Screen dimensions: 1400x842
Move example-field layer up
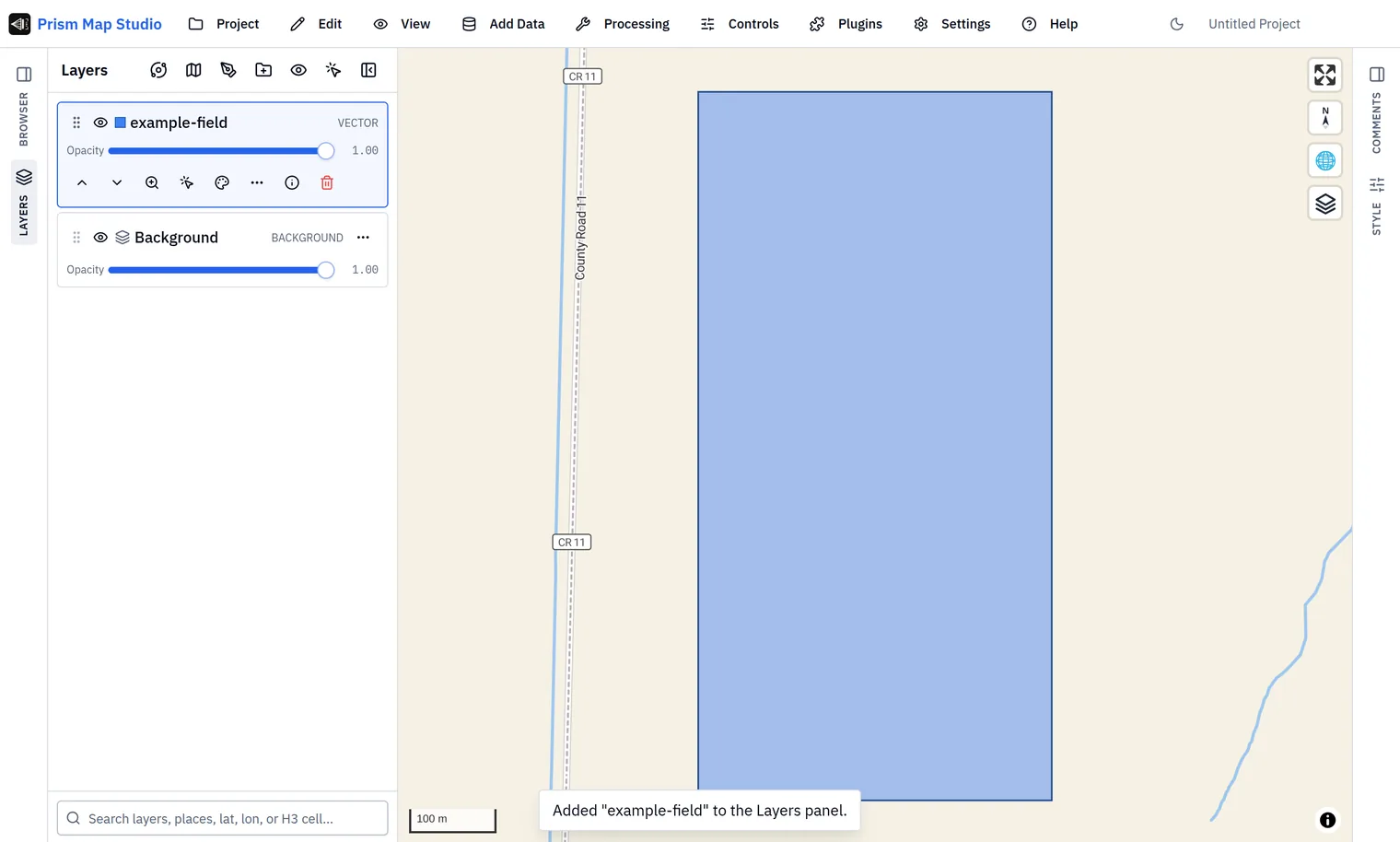click(x=82, y=183)
